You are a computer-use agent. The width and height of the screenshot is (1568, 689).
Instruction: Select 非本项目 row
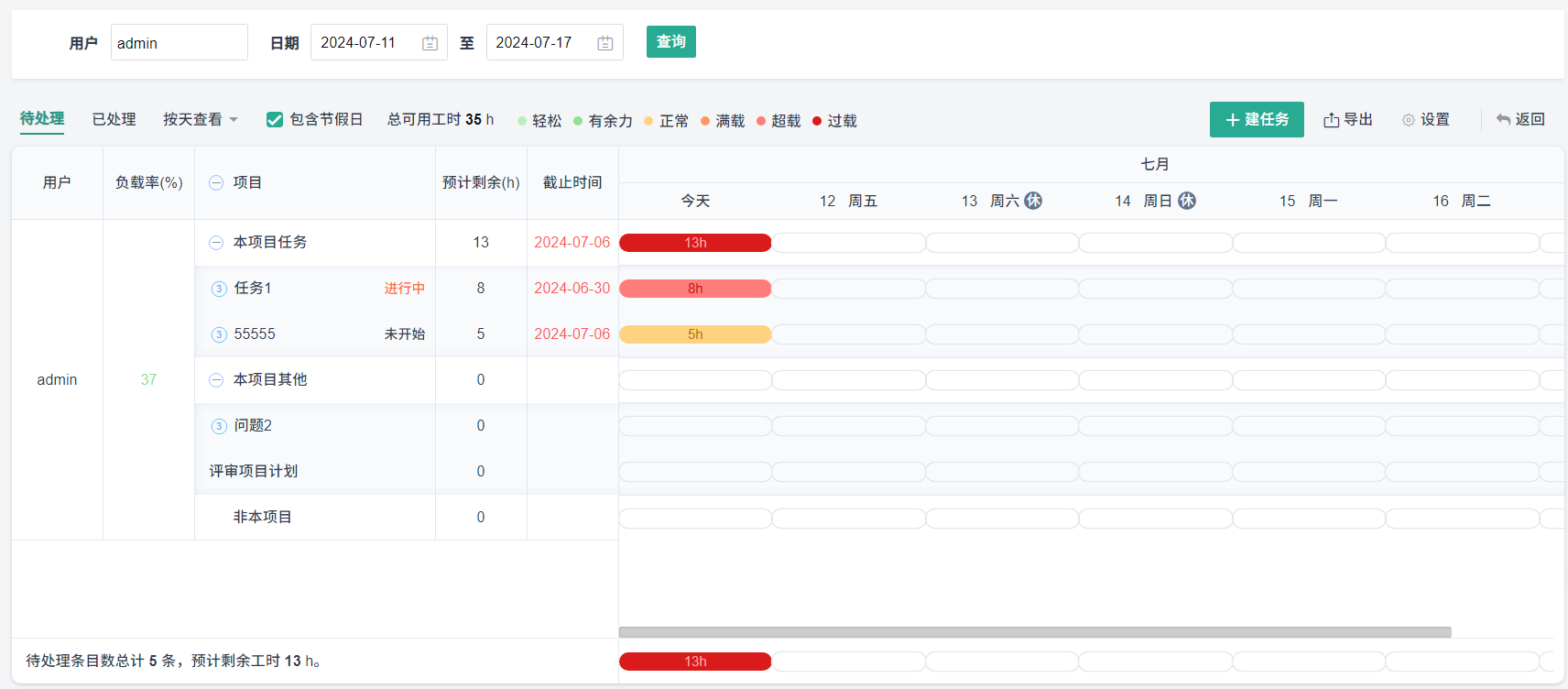click(x=263, y=518)
